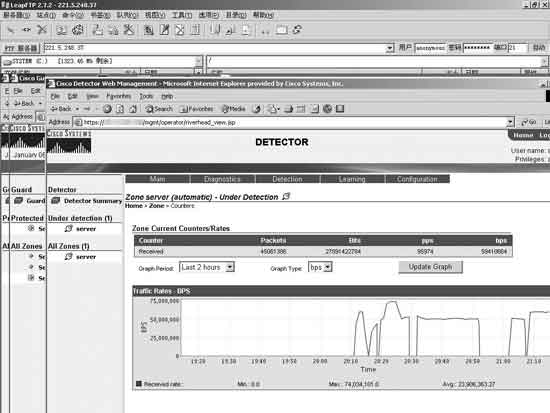Switch to the Diagnostics tab
The image size is (550, 413).
click(x=222, y=179)
